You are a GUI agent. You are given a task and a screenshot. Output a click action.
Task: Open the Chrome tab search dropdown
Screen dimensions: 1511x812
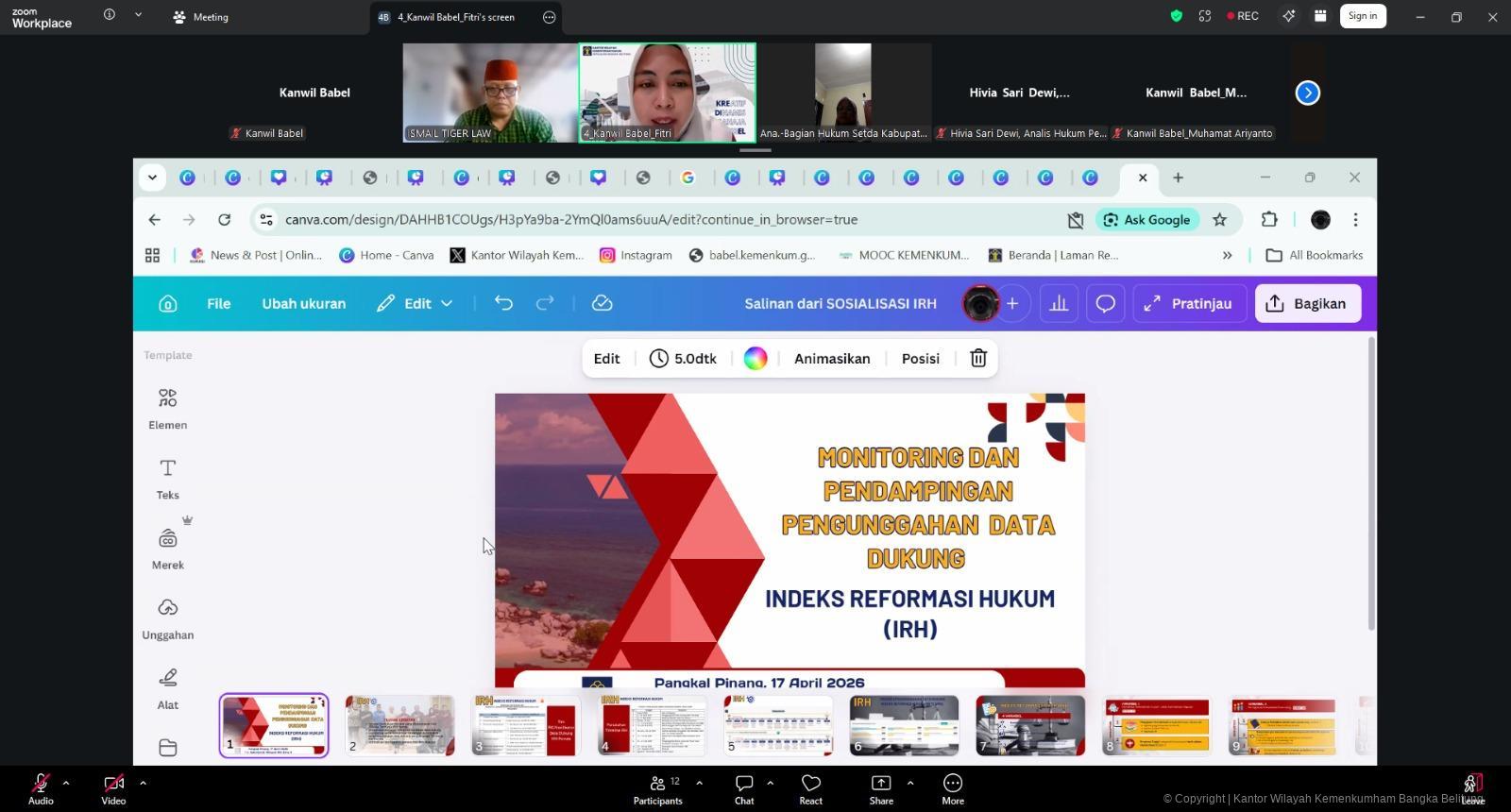152,178
